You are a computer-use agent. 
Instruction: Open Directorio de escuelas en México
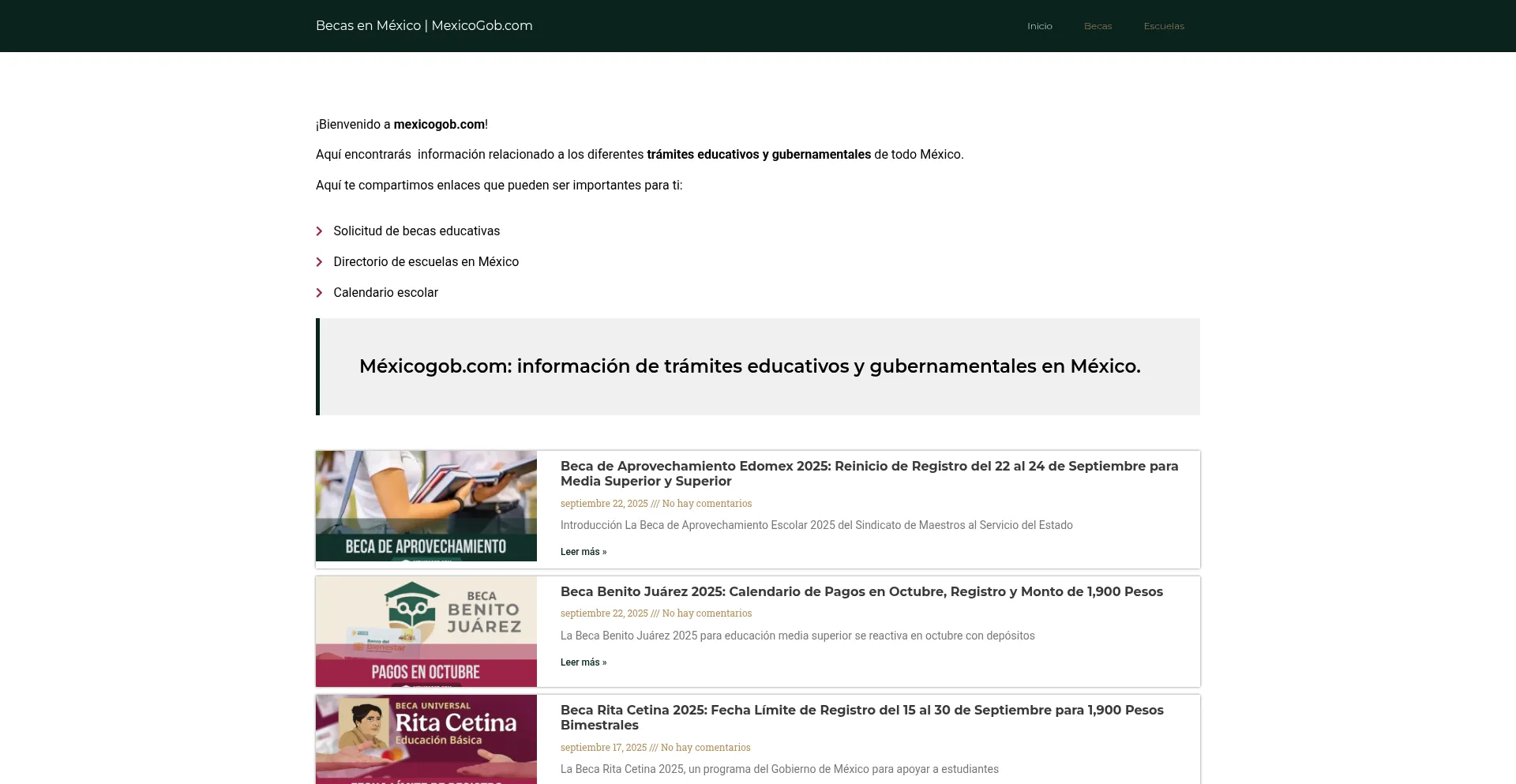(426, 261)
